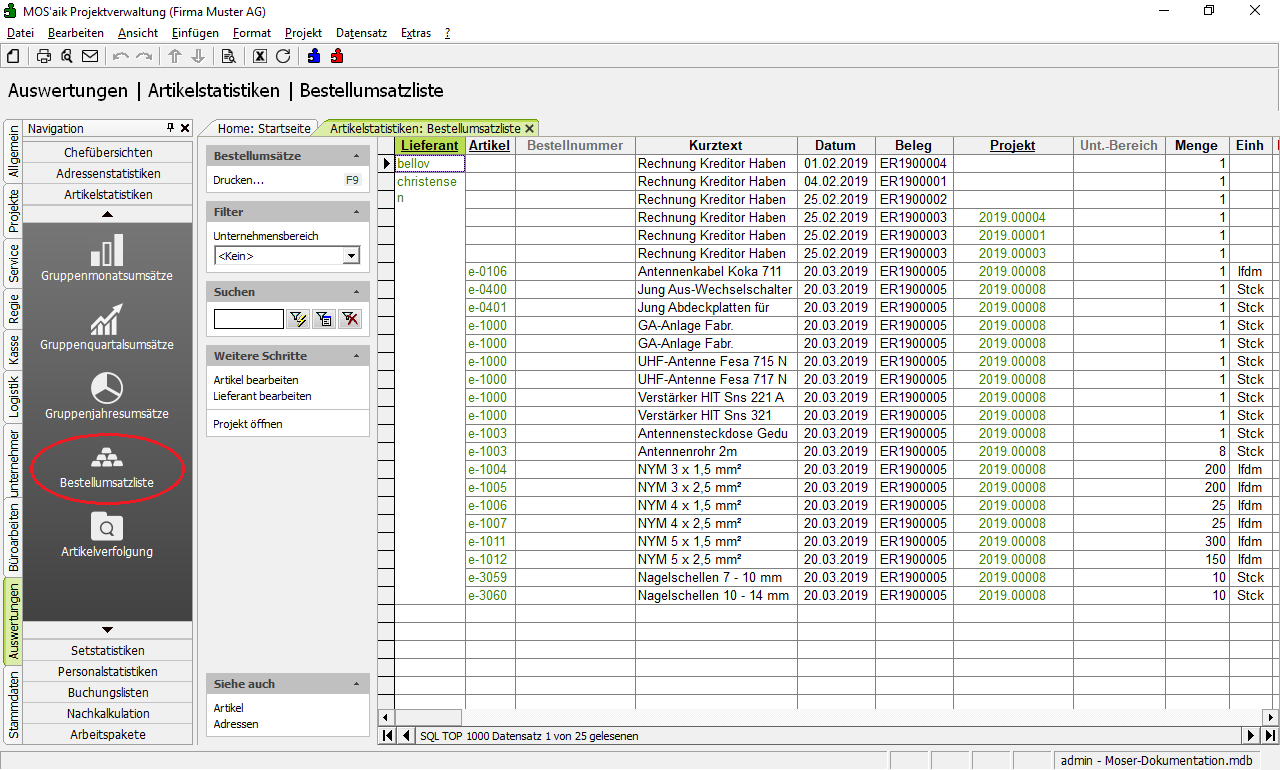Screen dimensions: 1280x770
Task: Clear the search filter with red X
Action: click(x=350, y=319)
